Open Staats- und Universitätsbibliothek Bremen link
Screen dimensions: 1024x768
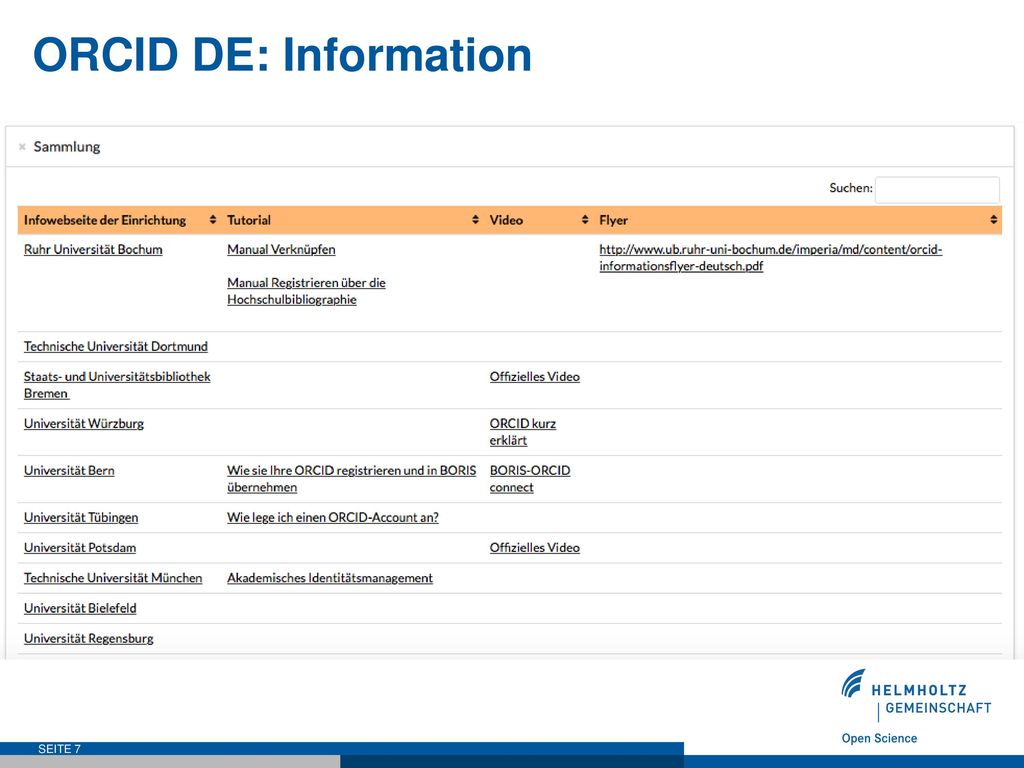click(x=117, y=385)
